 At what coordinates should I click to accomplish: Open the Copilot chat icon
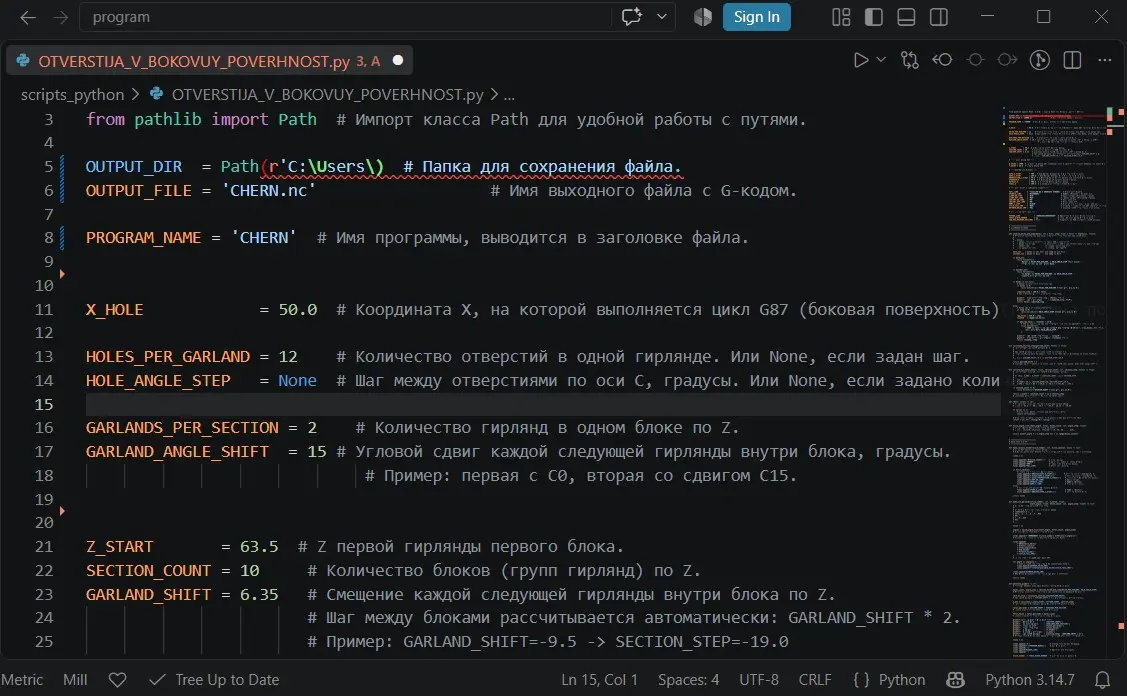click(x=632, y=17)
